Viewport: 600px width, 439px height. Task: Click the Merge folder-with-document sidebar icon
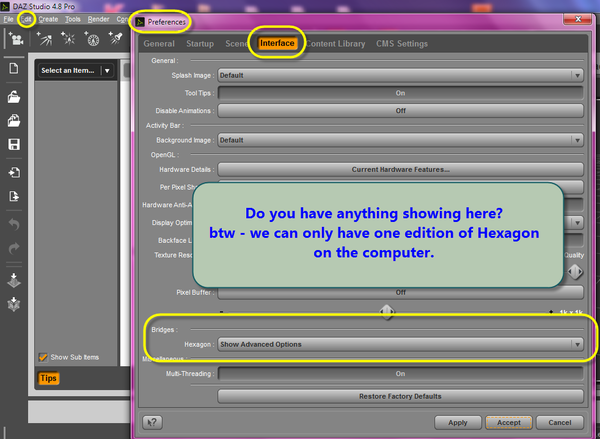pyautogui.click(x=14, y=121)
